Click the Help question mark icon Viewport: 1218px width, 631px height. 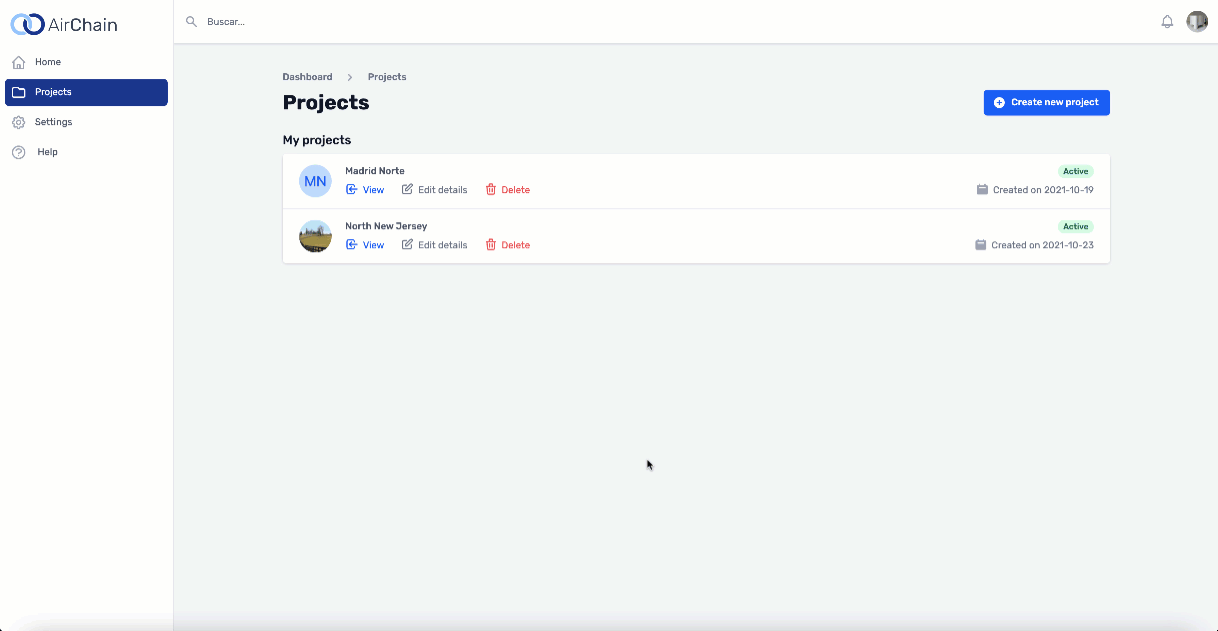pos(18,152)
